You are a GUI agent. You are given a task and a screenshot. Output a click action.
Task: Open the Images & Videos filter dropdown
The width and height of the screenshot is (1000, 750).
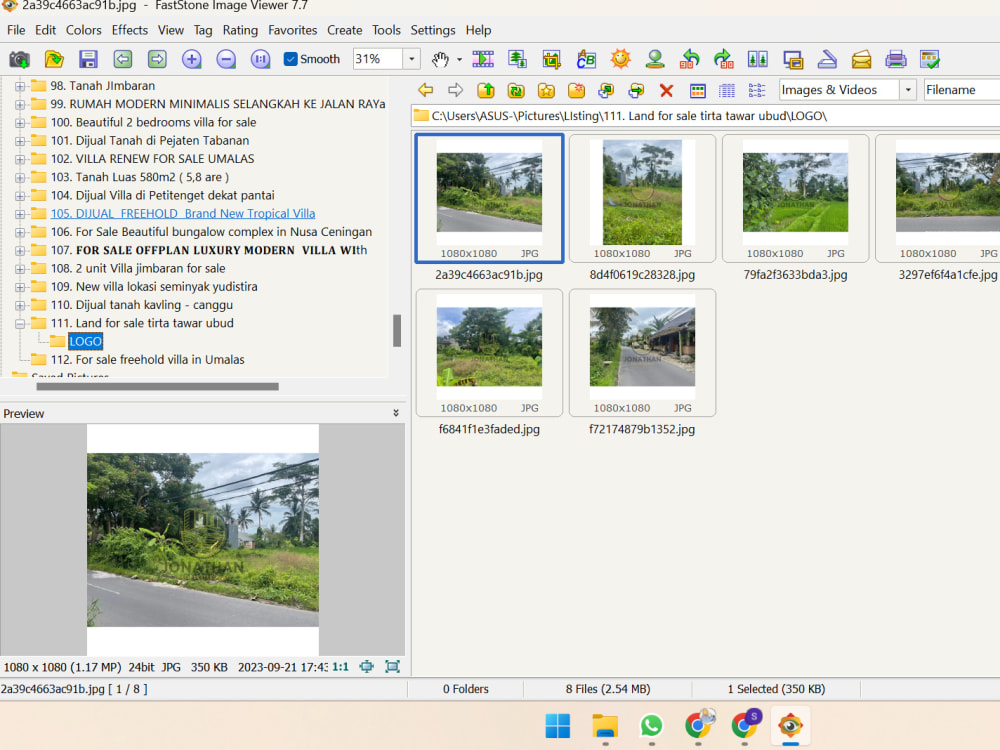tap(908, 90)
